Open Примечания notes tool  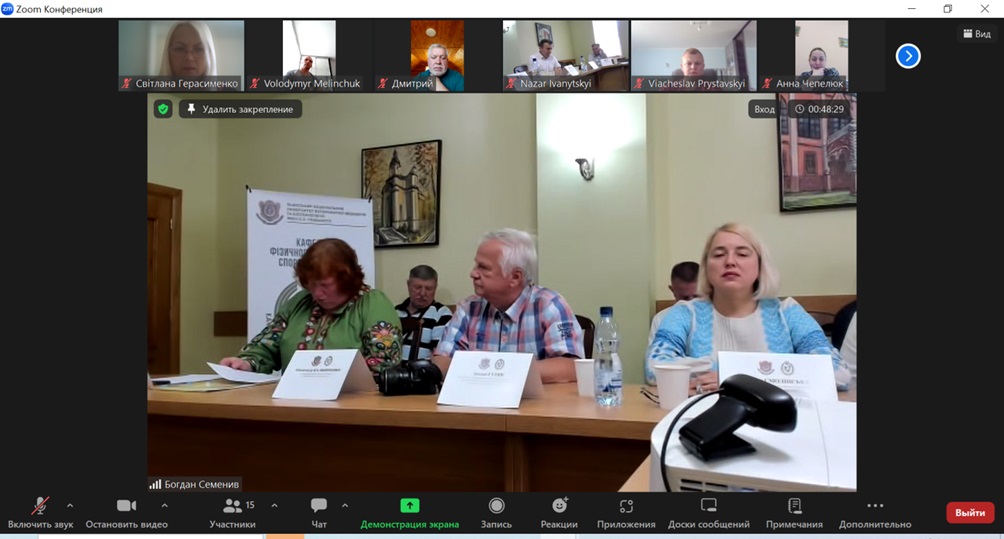tap(794, 512)
